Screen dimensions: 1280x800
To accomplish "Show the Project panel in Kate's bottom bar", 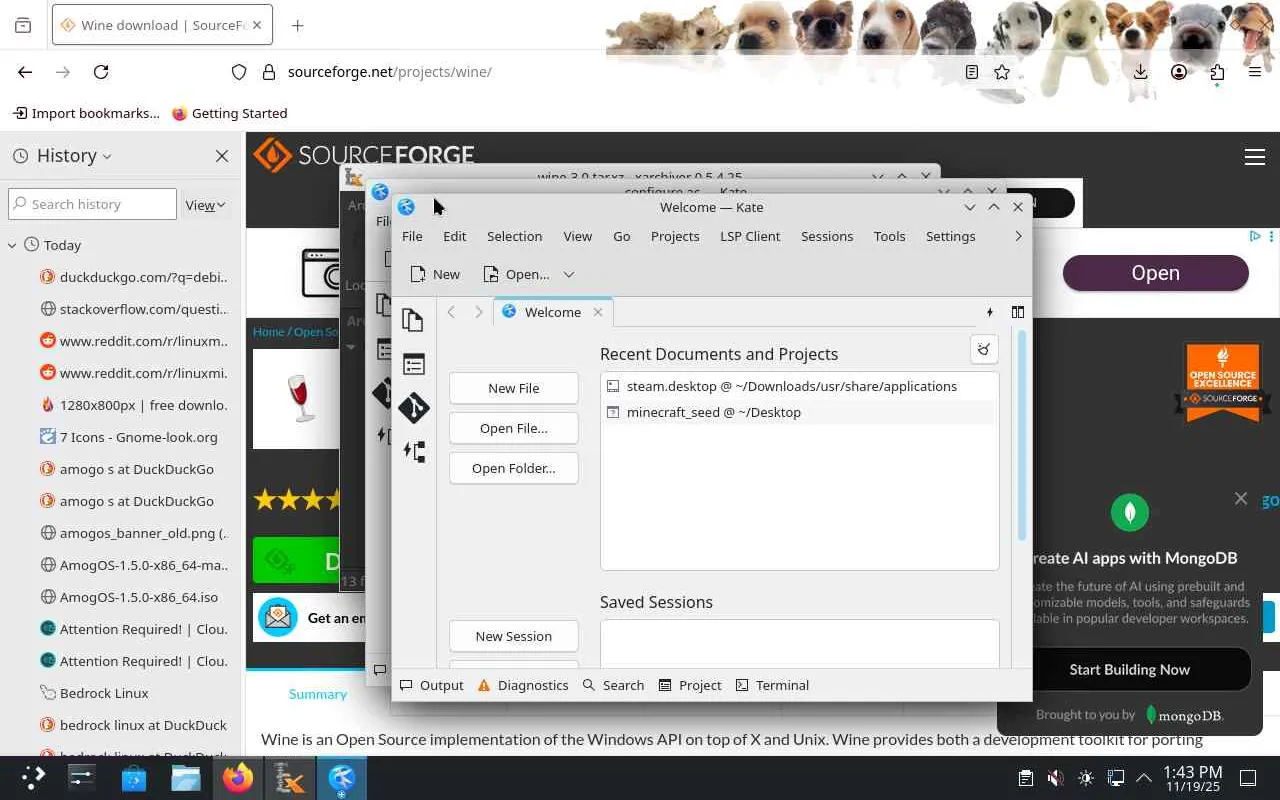I will tap(690, 685).
